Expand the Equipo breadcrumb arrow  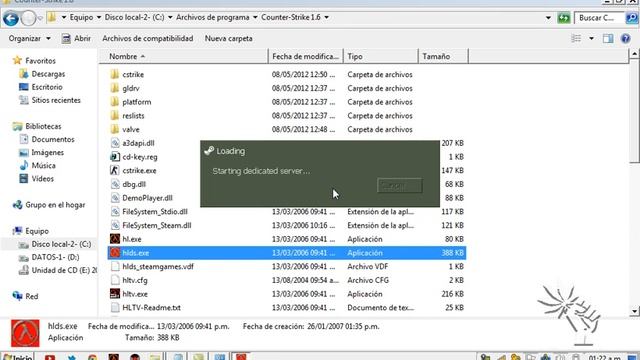click(x=98, y=18)
